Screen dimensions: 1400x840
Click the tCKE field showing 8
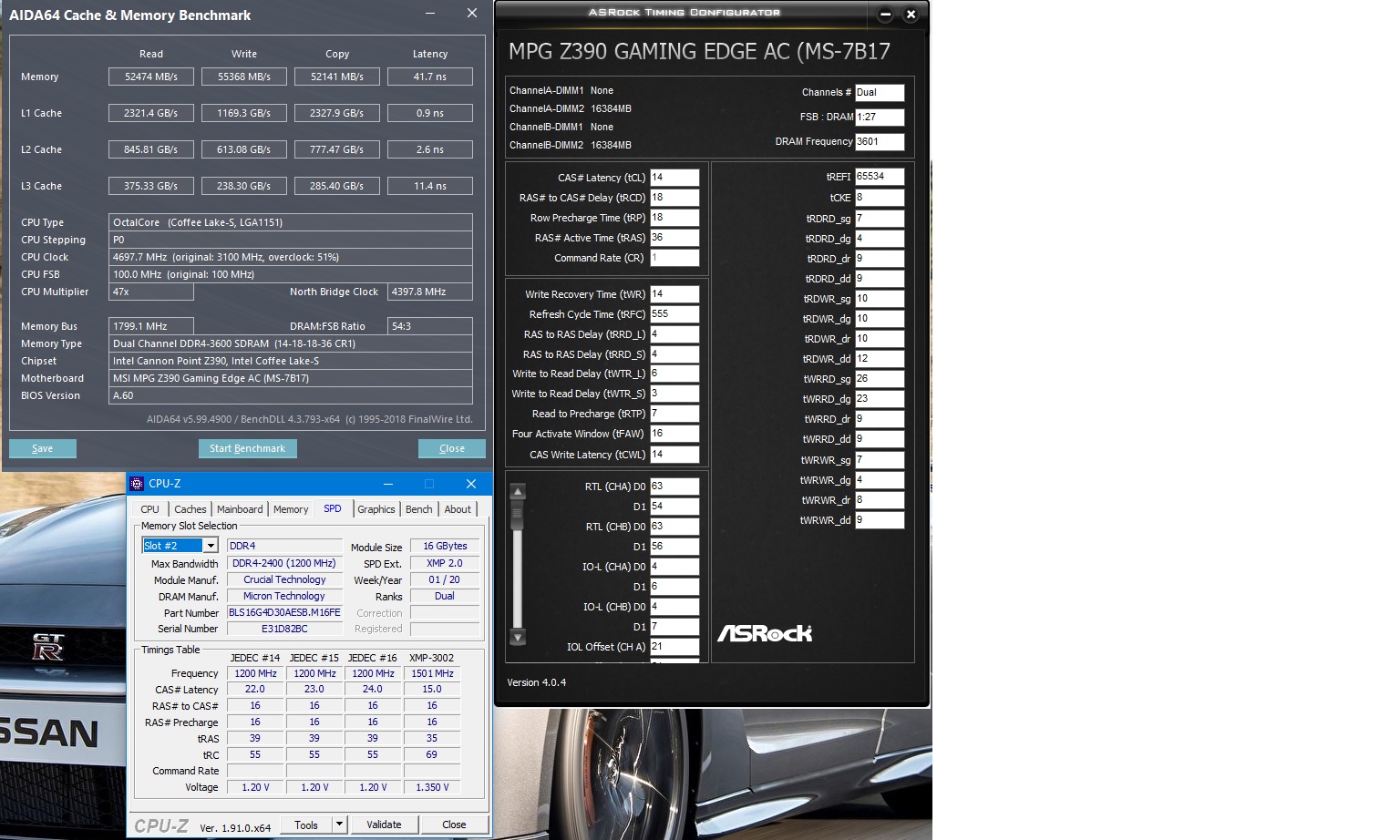coord(880,198)
